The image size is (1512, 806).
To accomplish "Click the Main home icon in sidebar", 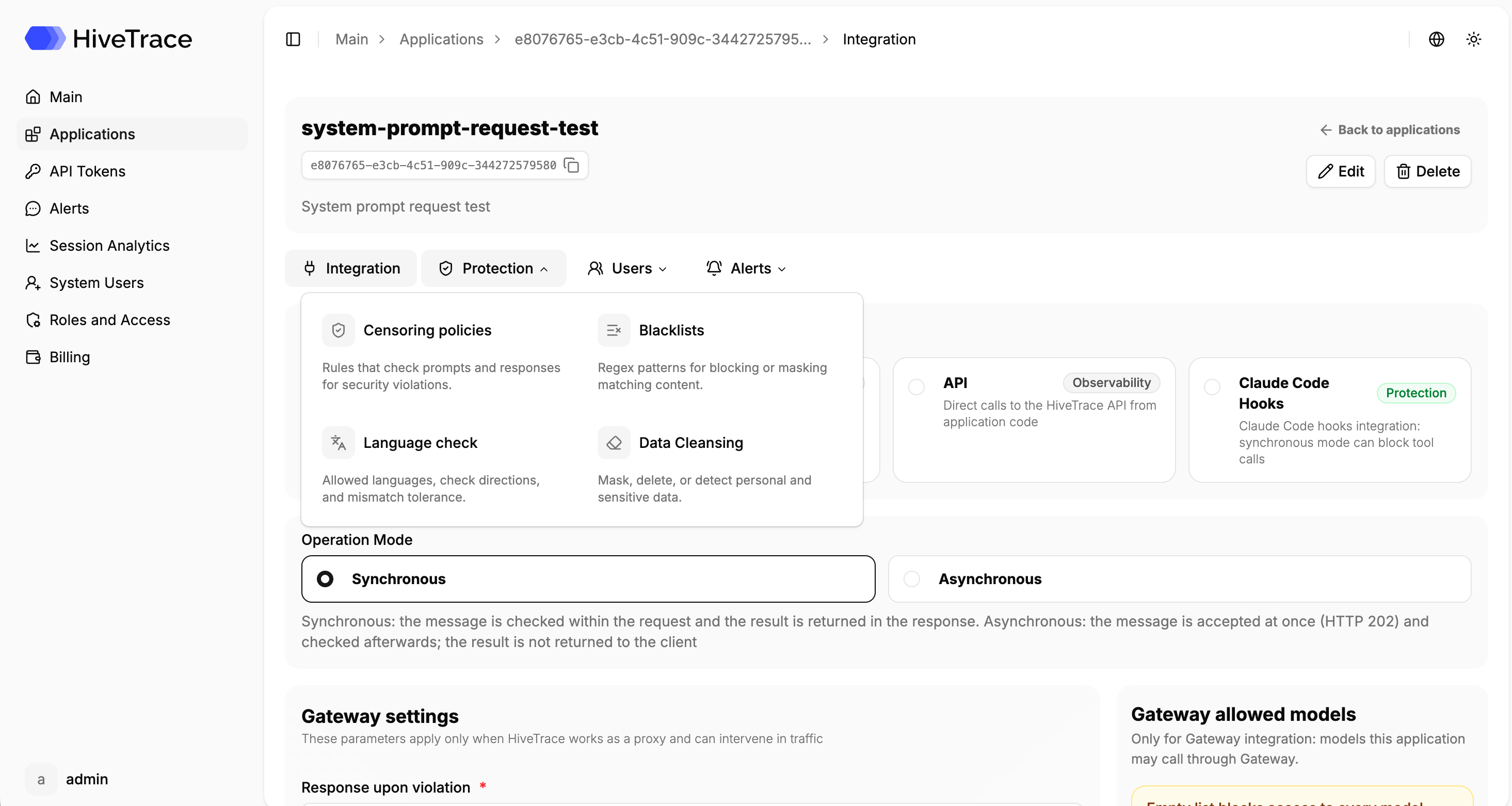I will (33, 97).
